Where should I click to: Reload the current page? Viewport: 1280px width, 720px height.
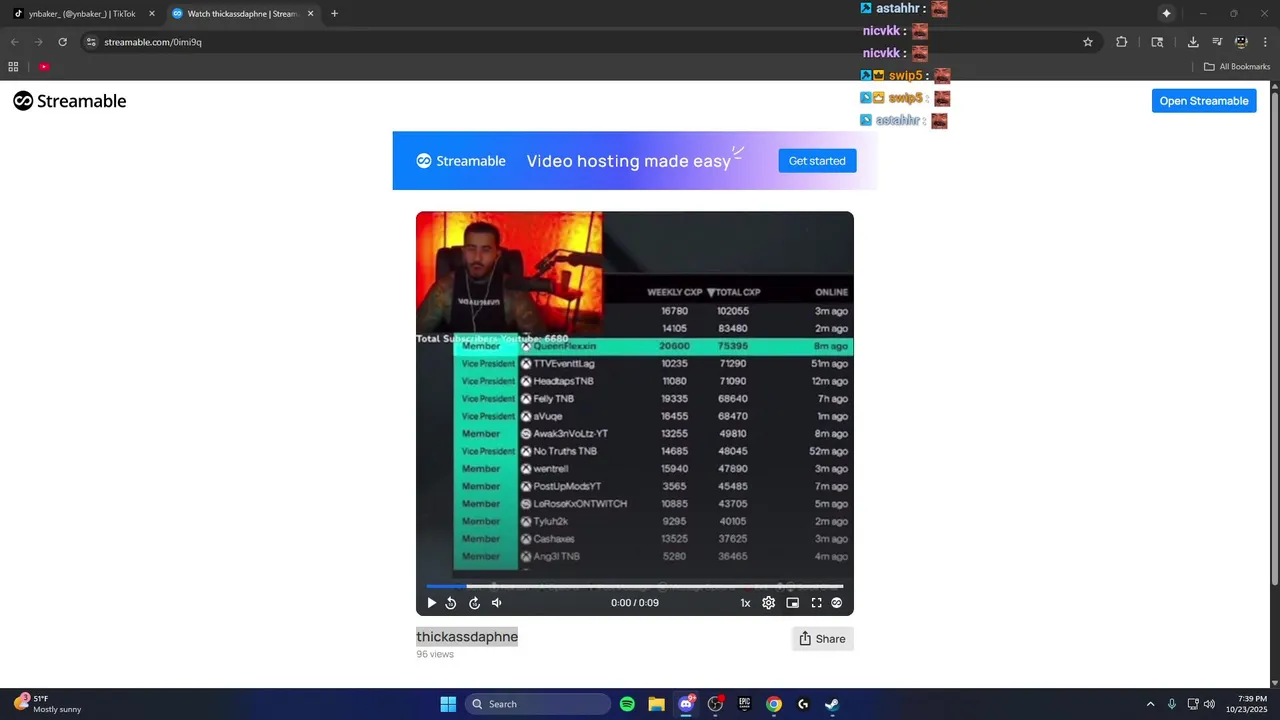pos(62,42)
